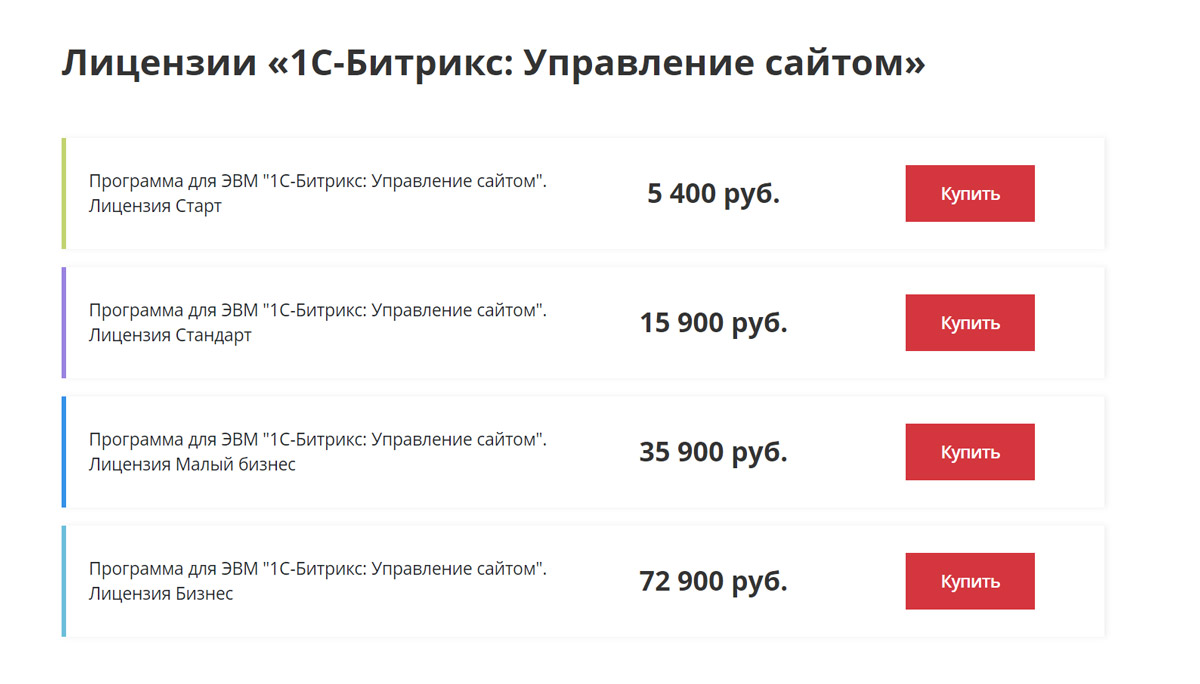The width and height of the screenshot is (1200, 684).
Task: Click the purple accent stripe of the Стандарт card
Action: pos(64,322)
